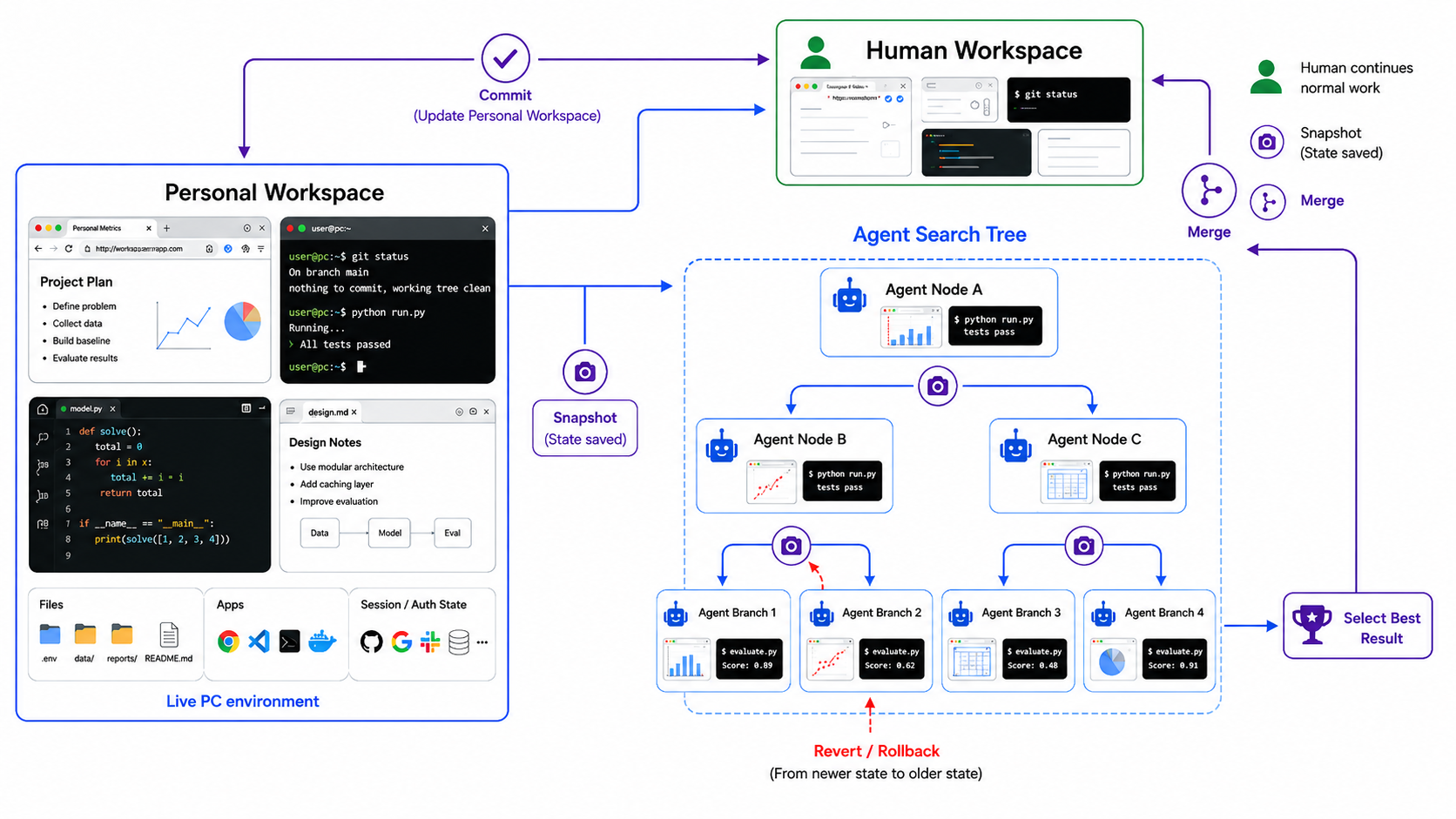Select the design.md tab
Image resolution: width=1456 pixels, height=819 pixels.
click(x=331, y=412)
